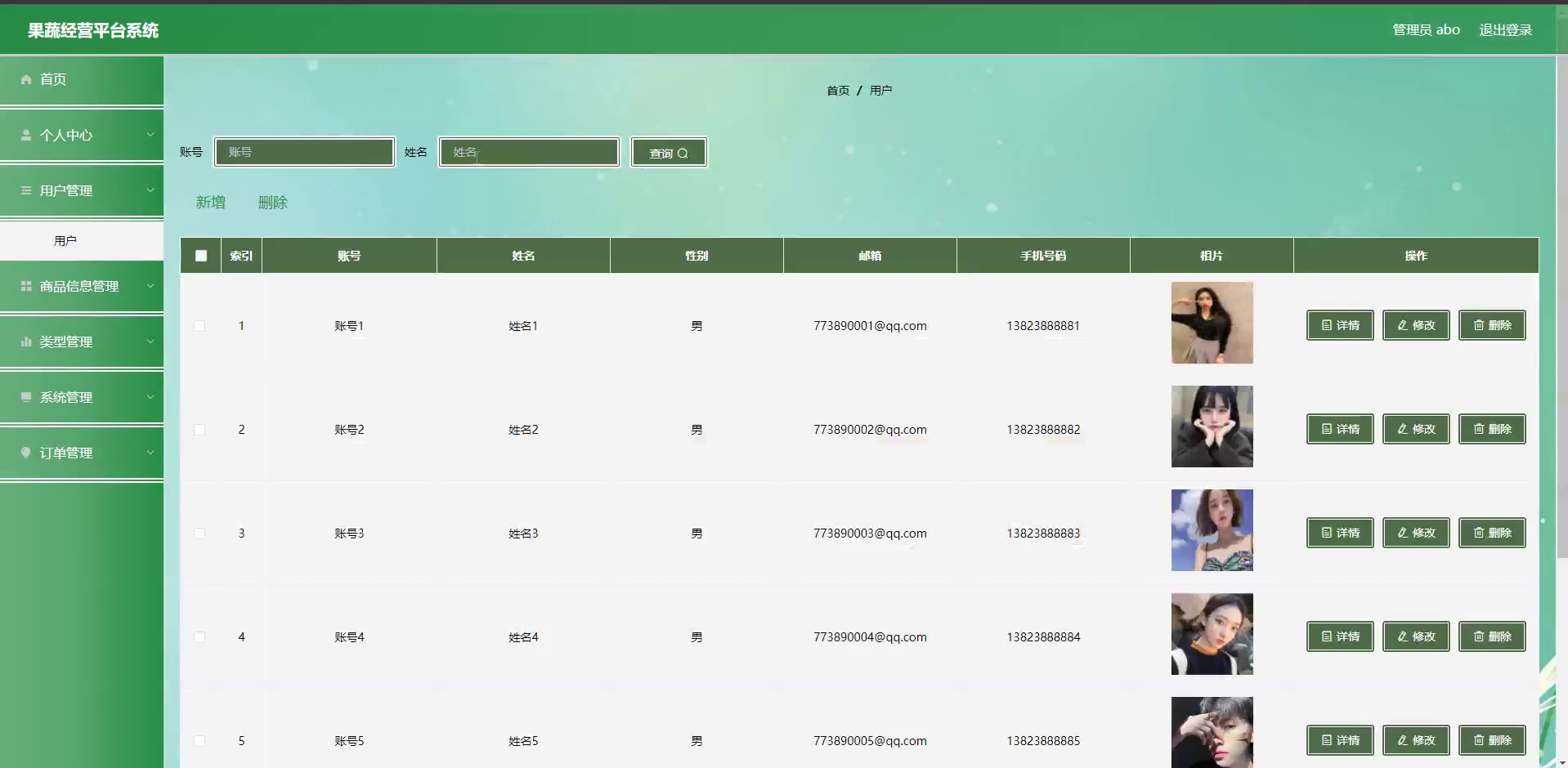
Task: Click the 详情 document icon in 账号2 row
Action: pos(1327,429)
